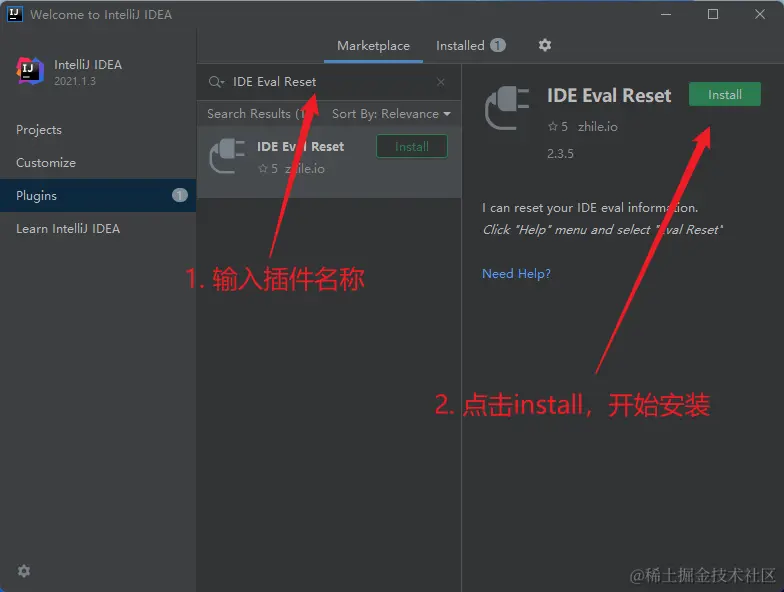Go to the Projects section
Image resolution: width=784 pixels, height=592 pixels.
[39, 130]
